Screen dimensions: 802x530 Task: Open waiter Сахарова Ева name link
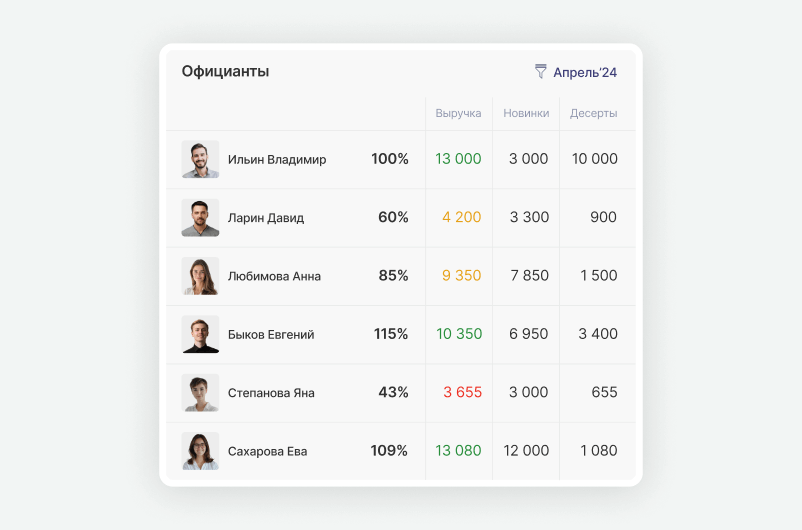click(267, 452)
